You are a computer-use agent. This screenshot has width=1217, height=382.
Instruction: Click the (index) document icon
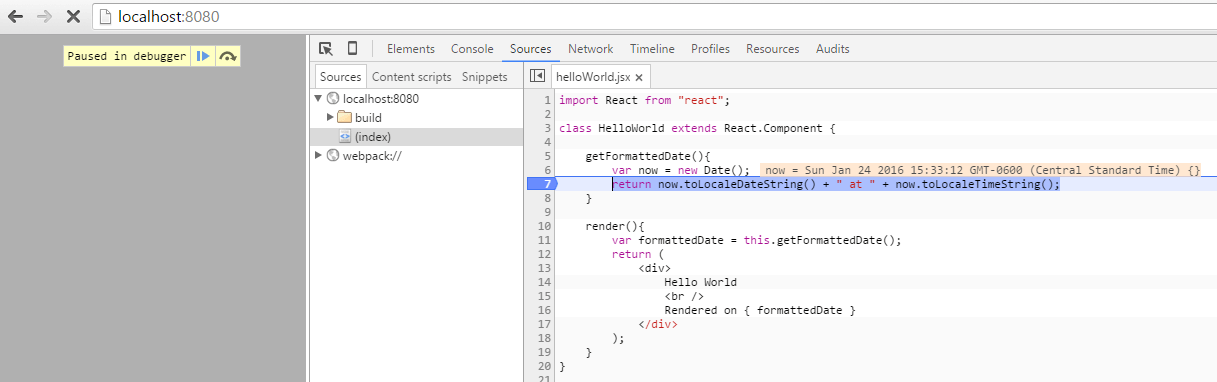click(345, 137)
